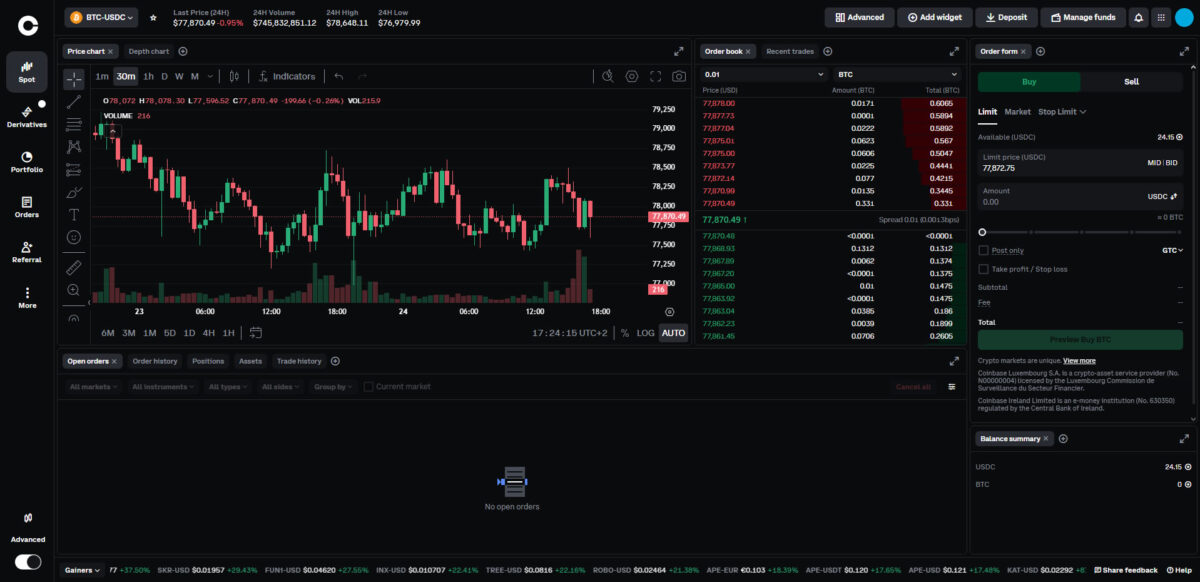The width and height of the screenshot is (1200, 582).
Task: Change the candlestick chart style
Action: tap(234, 76)
